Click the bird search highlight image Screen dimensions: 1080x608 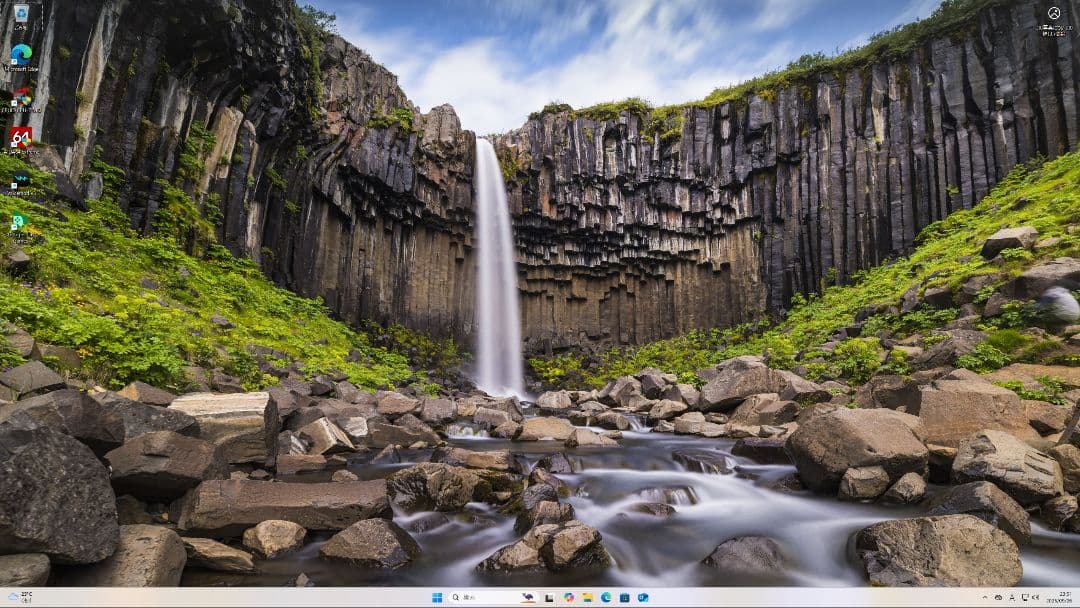tap(527, 597)
